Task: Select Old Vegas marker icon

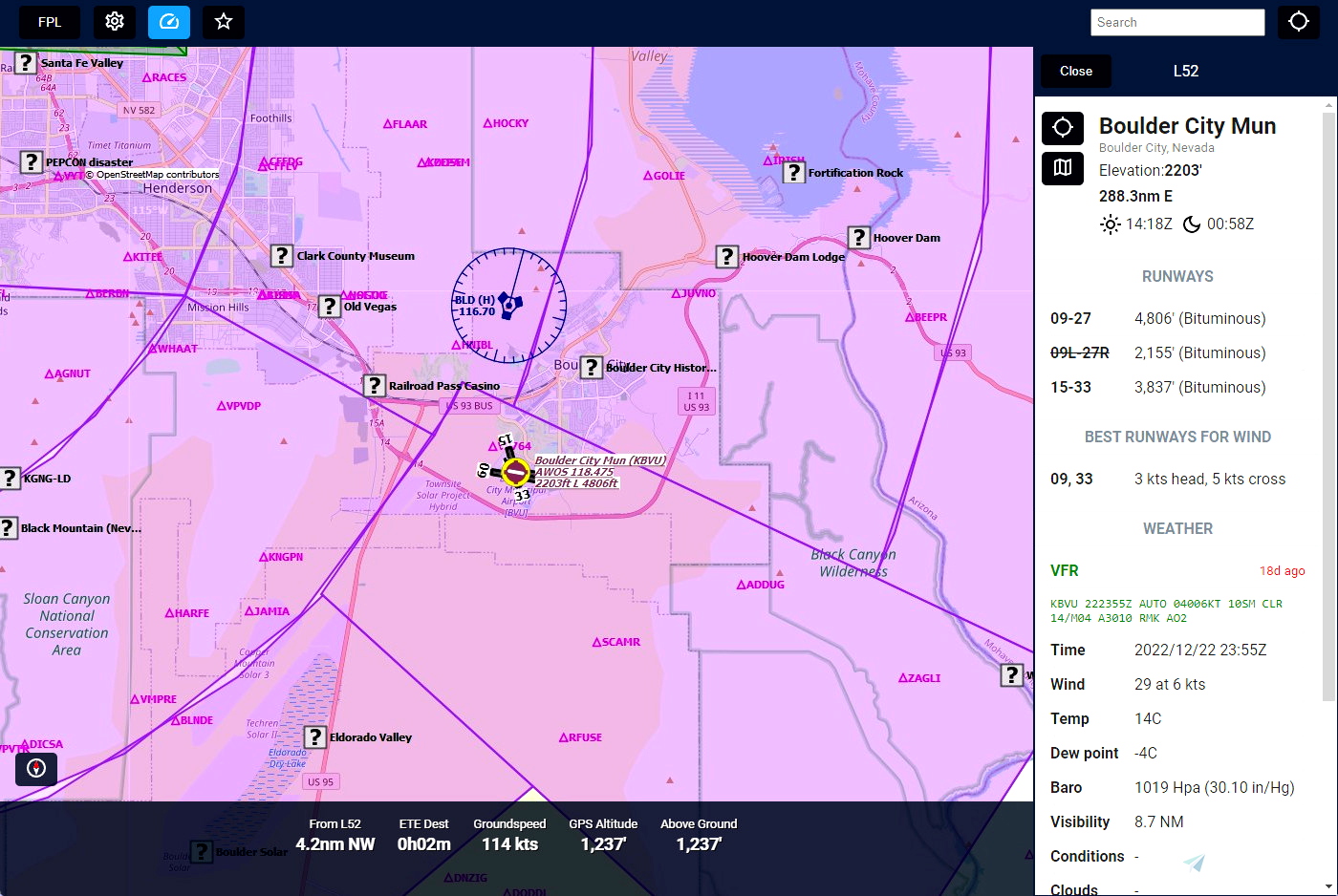Action: [329, 306]
